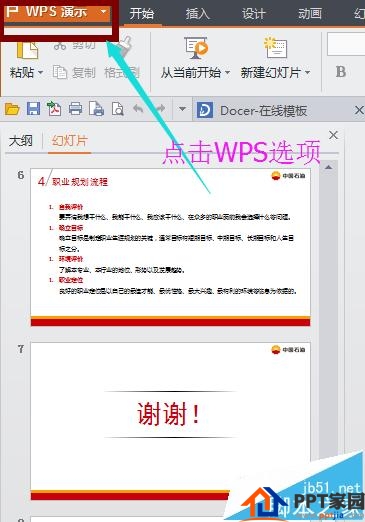Open the 插入 ribbon tab
The image size is (365, 522).
[198, 14]
